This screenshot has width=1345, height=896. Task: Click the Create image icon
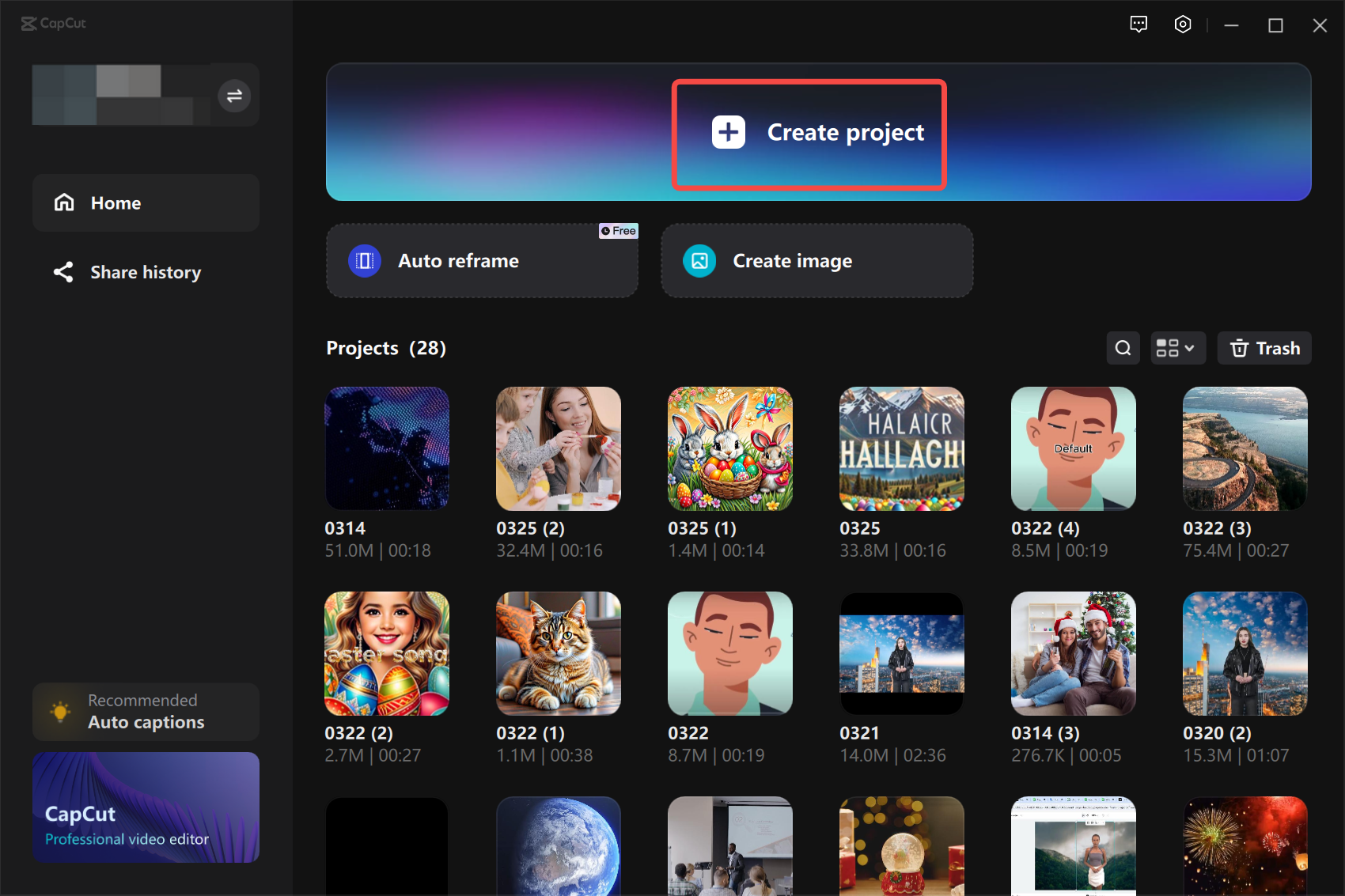[699, 260]
